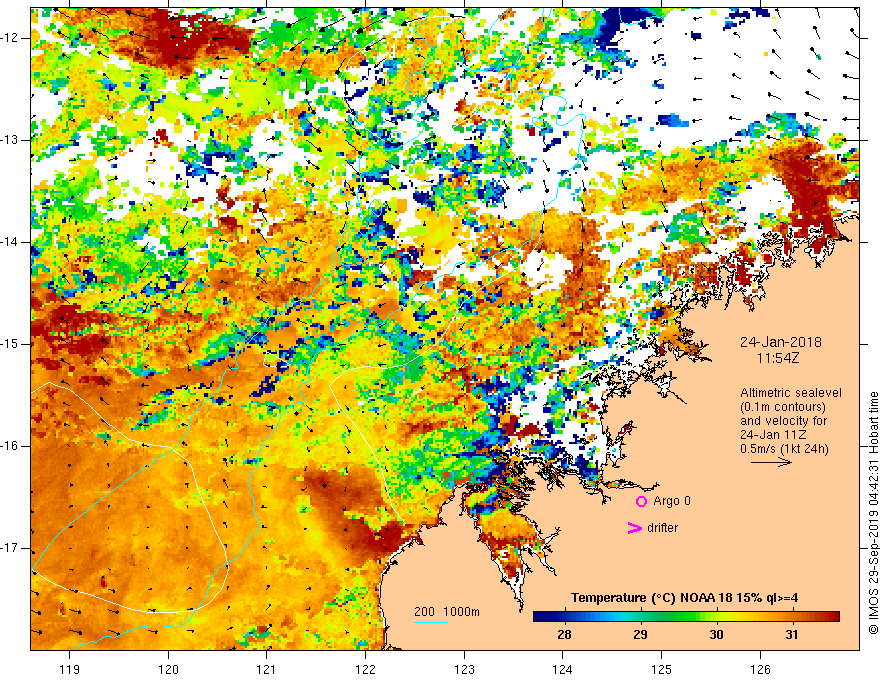Screen dimensions: 880x680
Task: Click the '24-Jan-2018' date text
Action: pos(781,342)
